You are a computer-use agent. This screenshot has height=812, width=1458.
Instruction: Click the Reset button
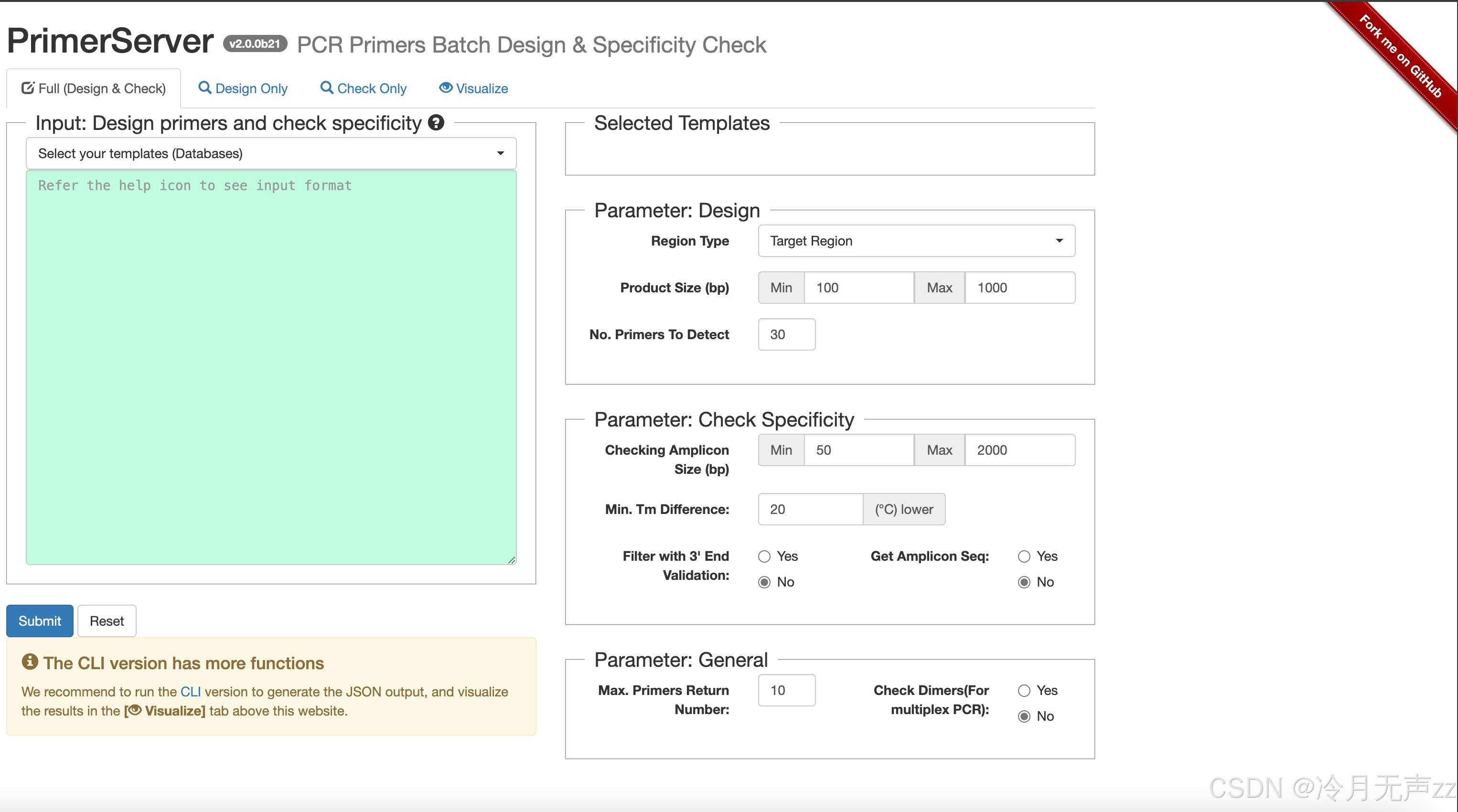(x=107, y=621)
